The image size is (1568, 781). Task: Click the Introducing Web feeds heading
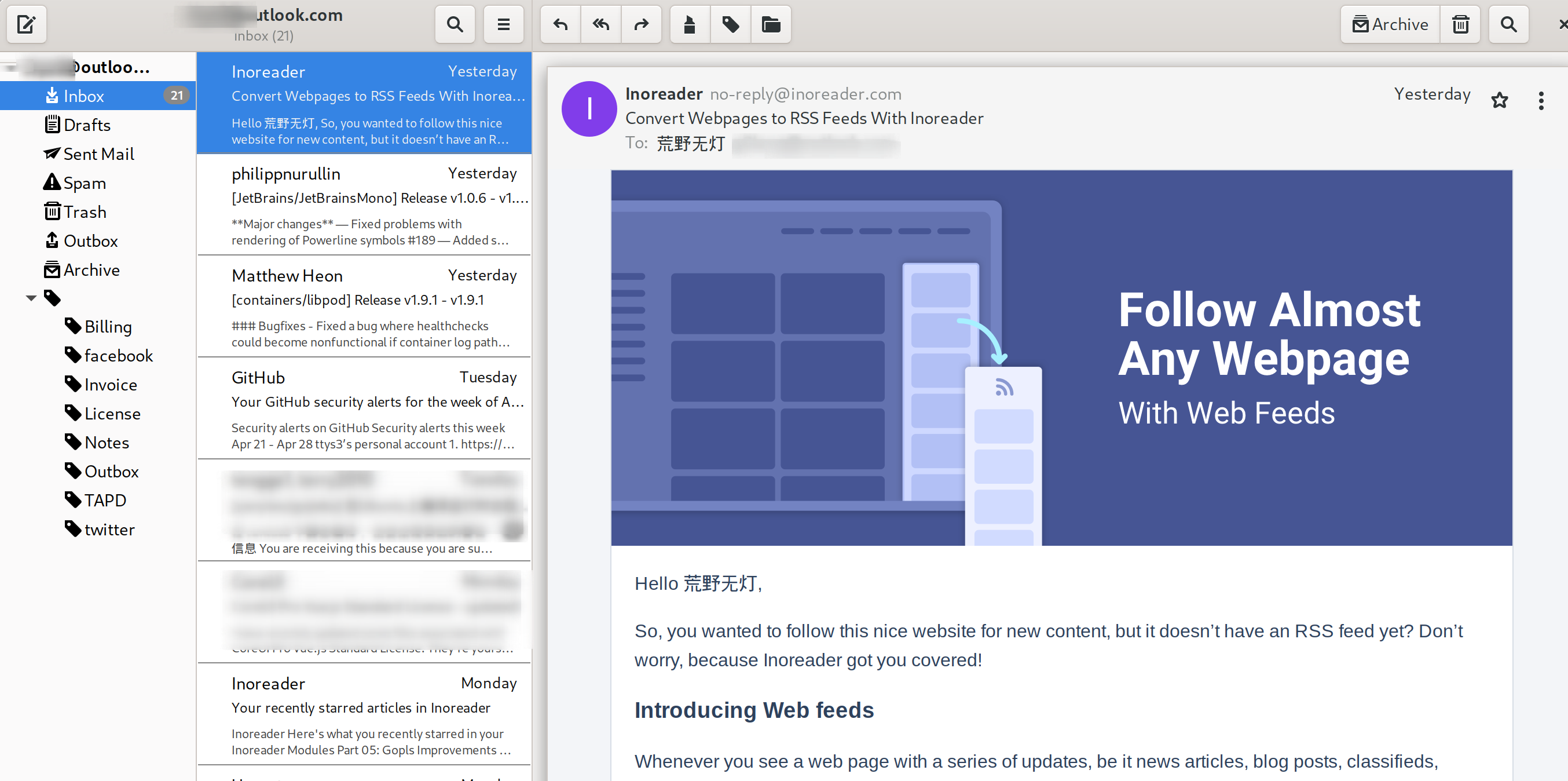pyautogui.click(x=753, y=710)
